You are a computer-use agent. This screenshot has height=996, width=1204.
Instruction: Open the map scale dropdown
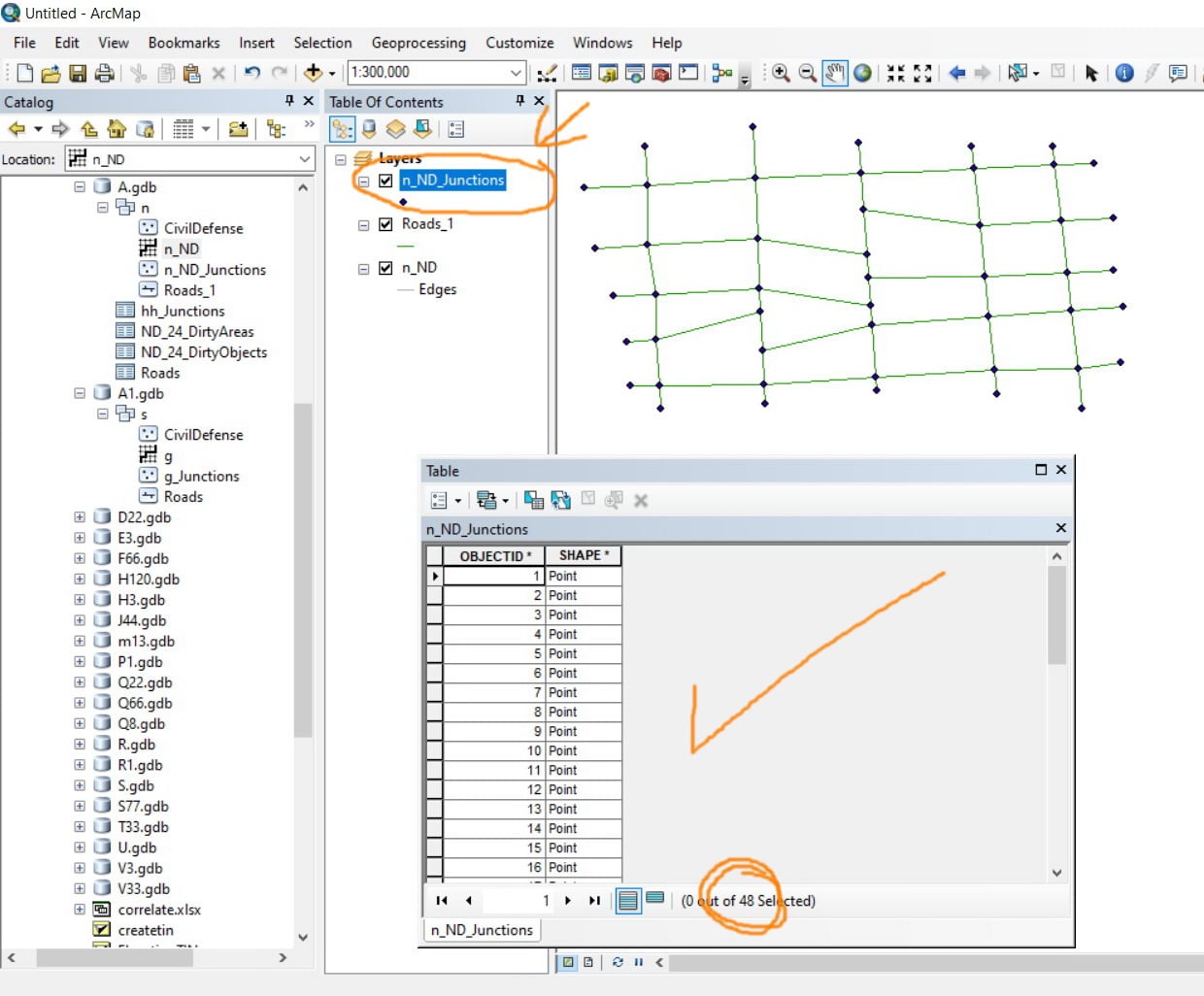pos(516,73)
